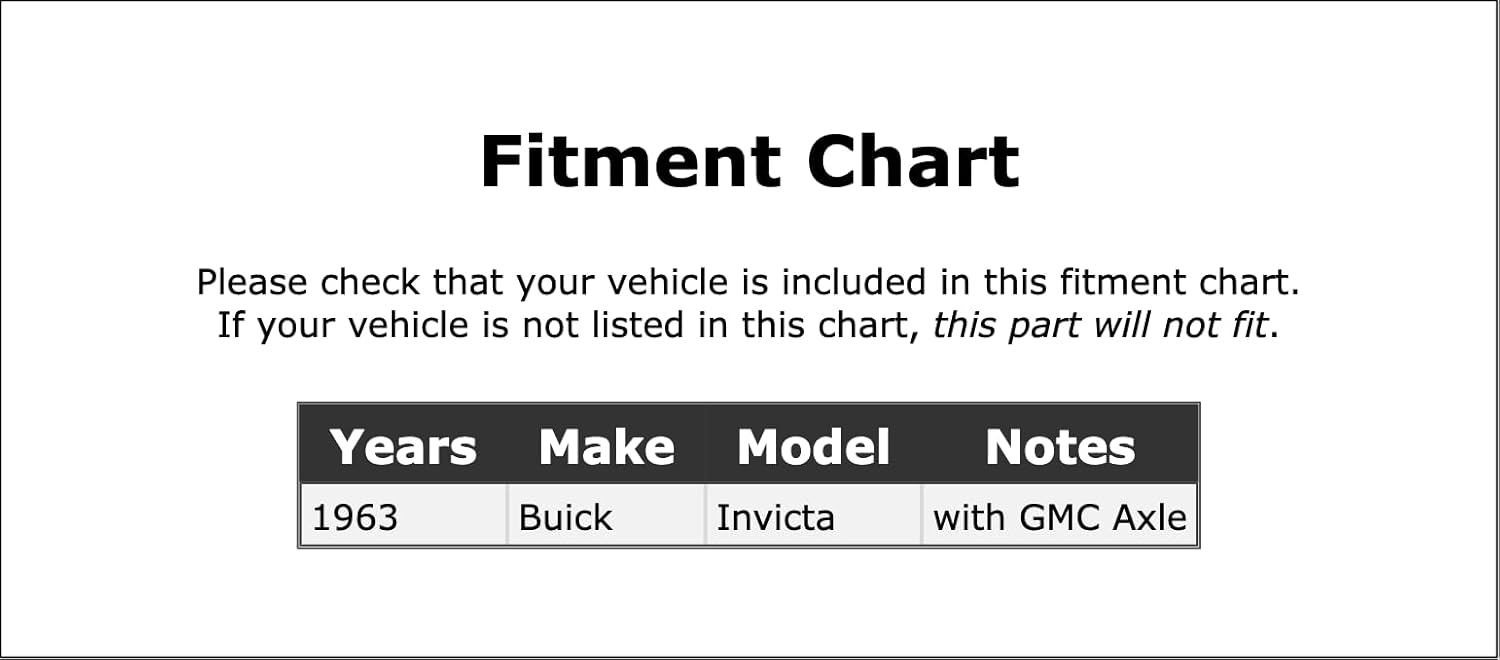1500x660 pixels.
Task: Select the Make column header
Action: tap(606, 447)
